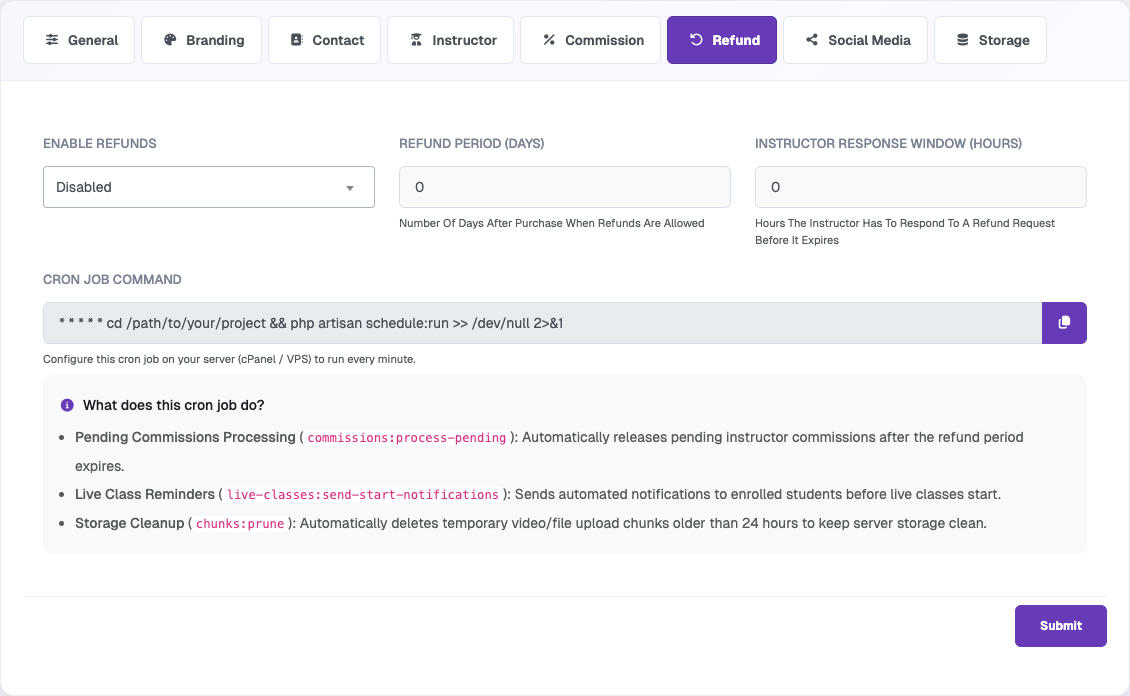The width and height of the screenshot is (1130, 696).
Task: Click the database icon on Storage tab
Action: (x=963, y=40)
